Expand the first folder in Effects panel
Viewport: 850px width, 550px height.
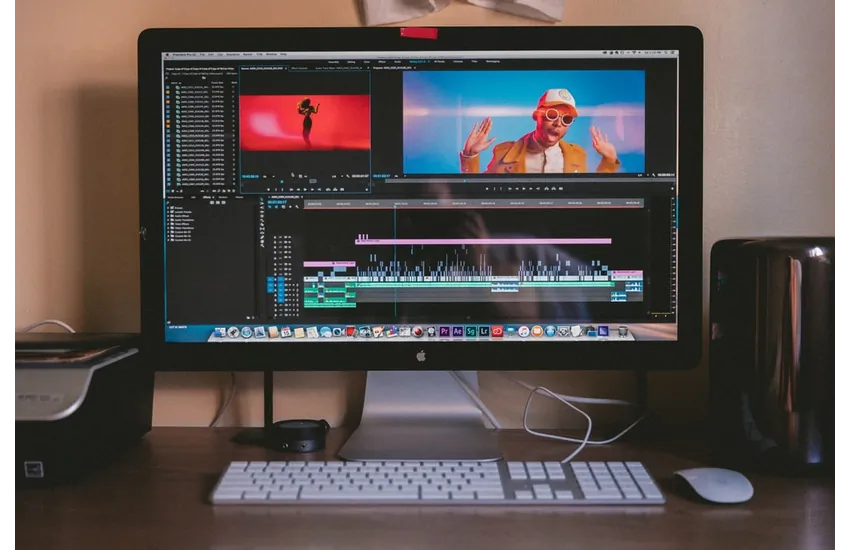point(170,207)
